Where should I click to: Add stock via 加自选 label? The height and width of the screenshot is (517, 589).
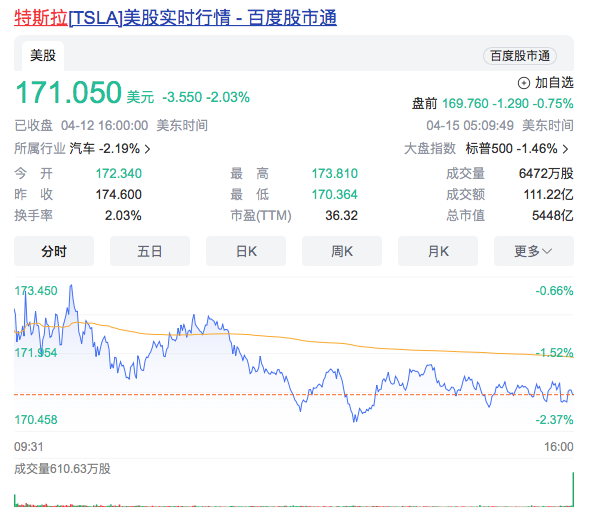[554, 83]
